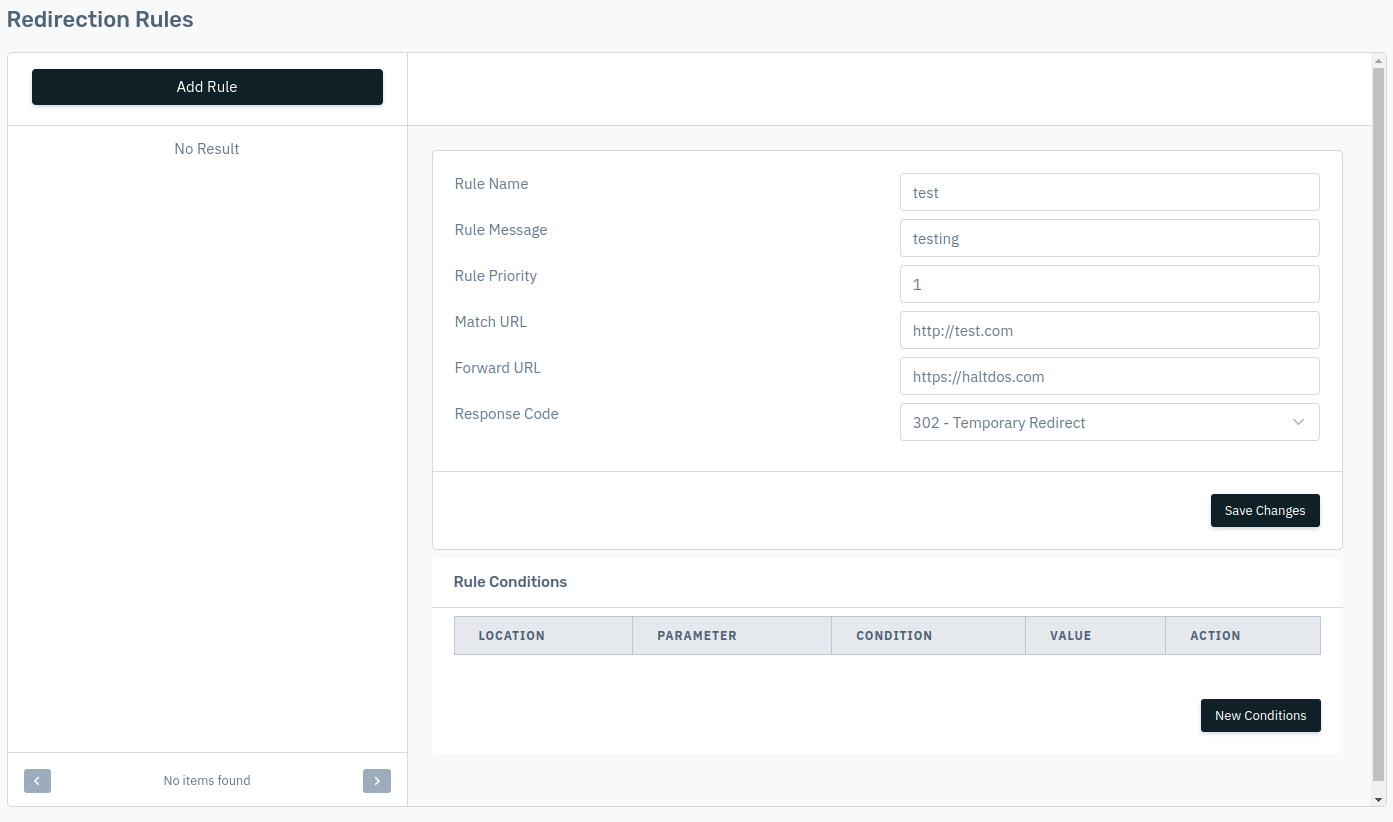Click the Redirection Rules page title

point(100,19)
